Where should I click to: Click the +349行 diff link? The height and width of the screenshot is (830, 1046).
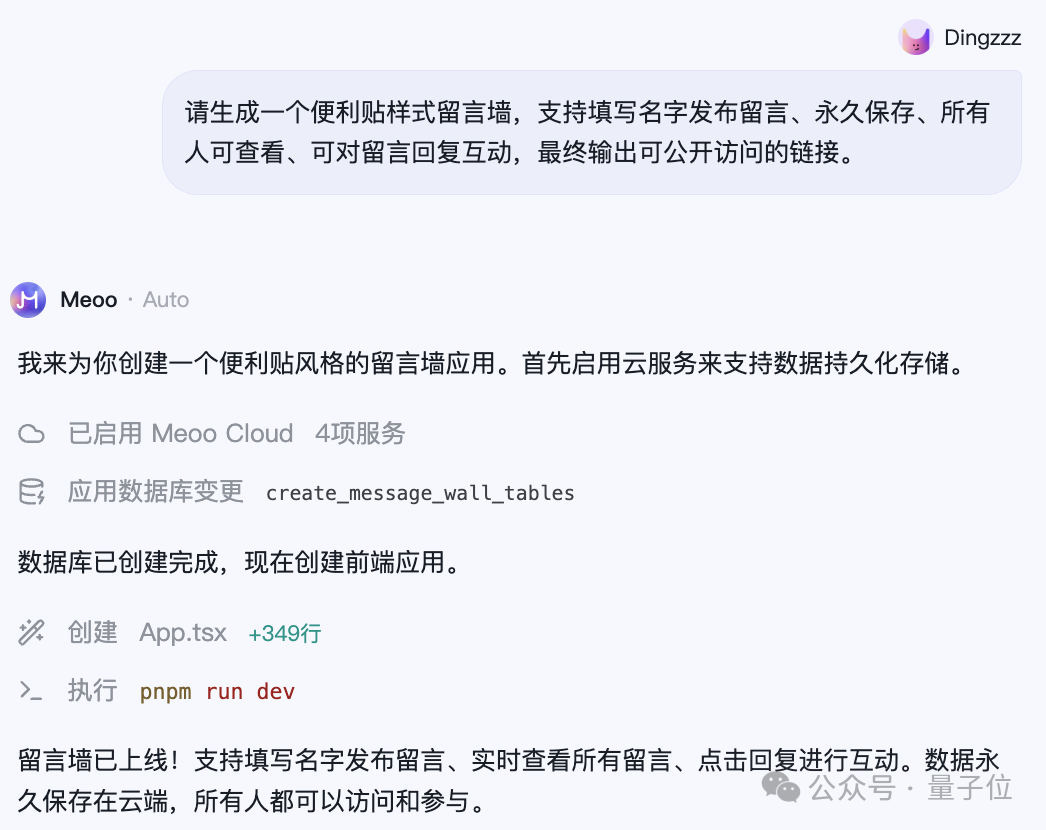click(x=284, y=632)
